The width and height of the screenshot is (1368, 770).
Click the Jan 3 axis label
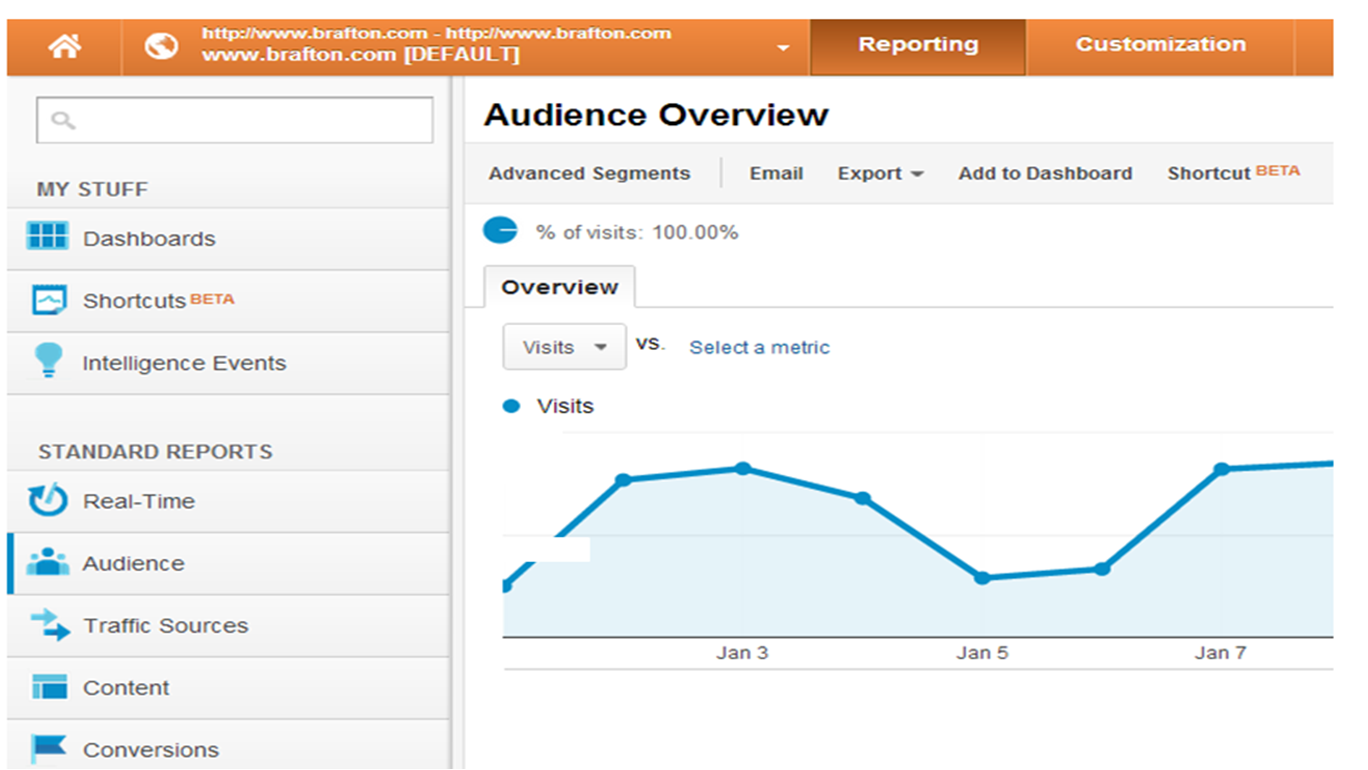(742, 653)
